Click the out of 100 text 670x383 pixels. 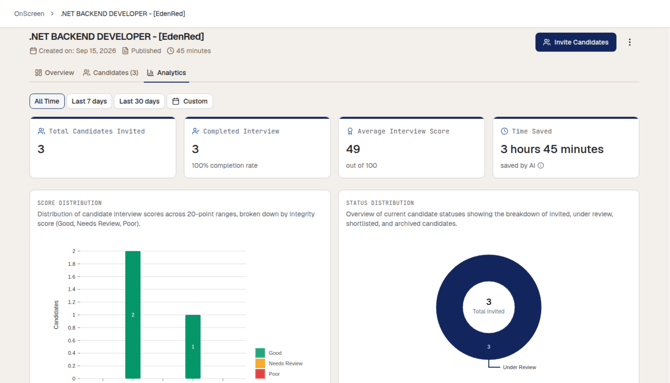pyautogui.click(x=361, y=166)
